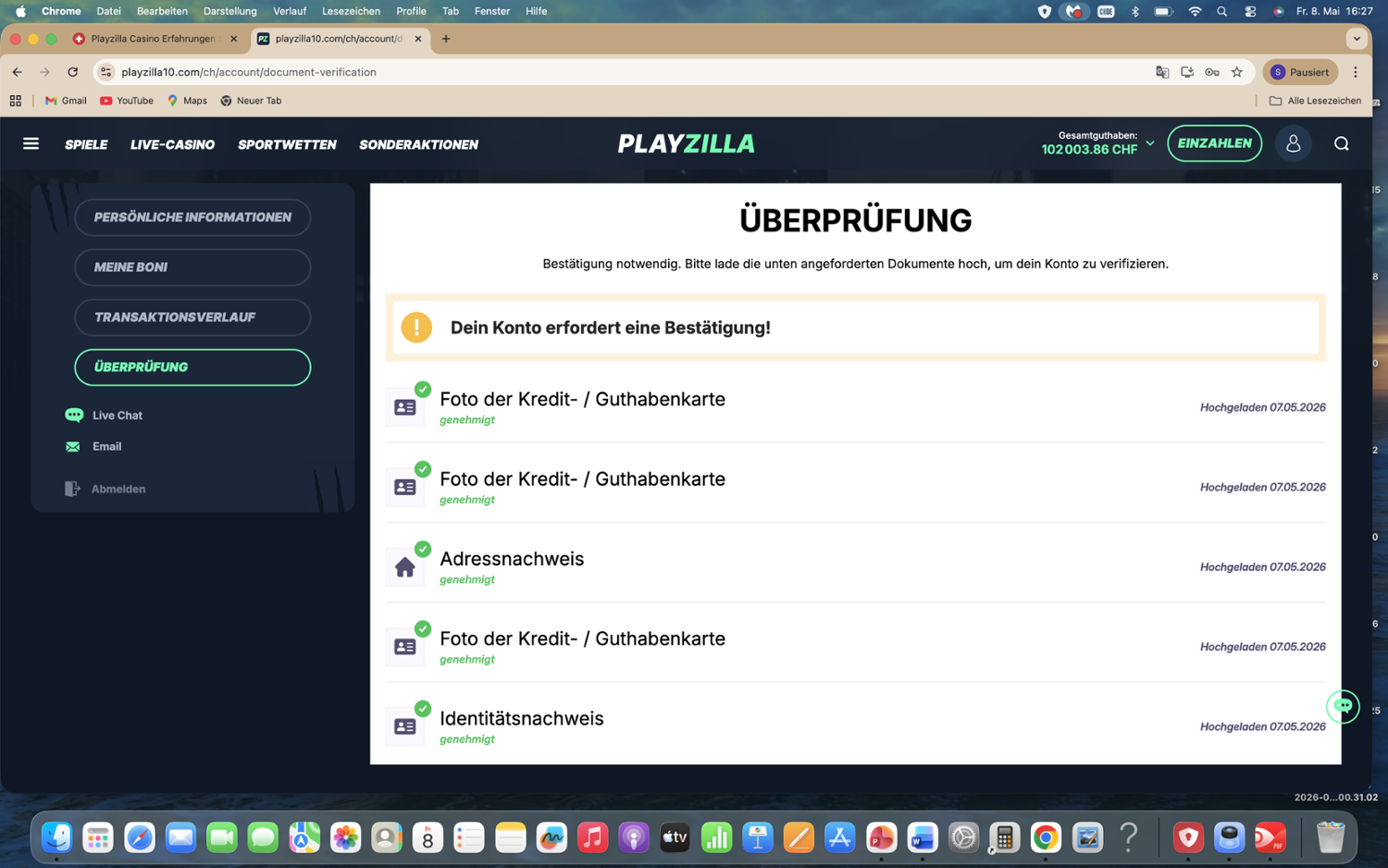Viewport: 1388px width, 868px height.
Task: Select ÜBERPRÜFUNG in the sidebar
Action: pos(192,367)
